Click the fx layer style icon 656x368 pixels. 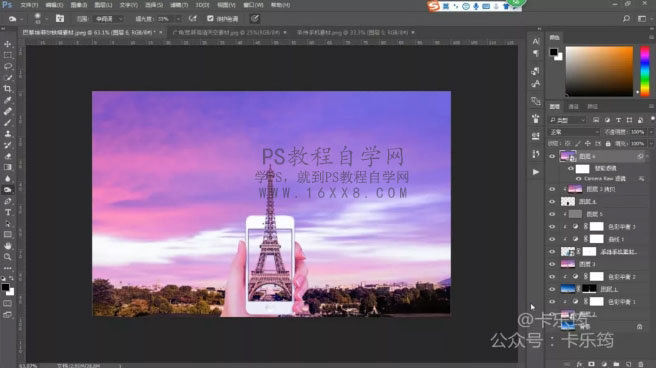point(579,364)
